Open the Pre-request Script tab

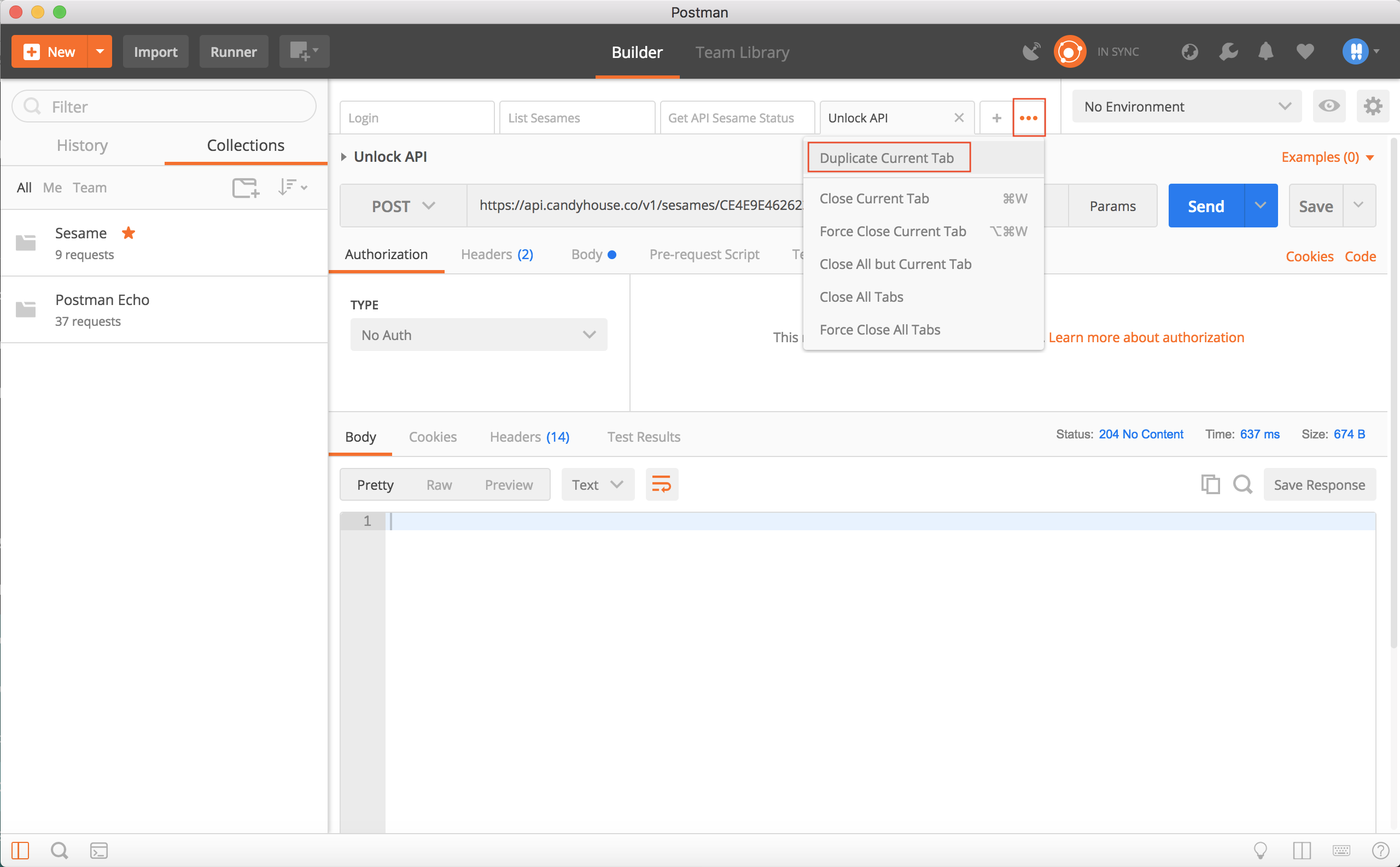(704, 254)
